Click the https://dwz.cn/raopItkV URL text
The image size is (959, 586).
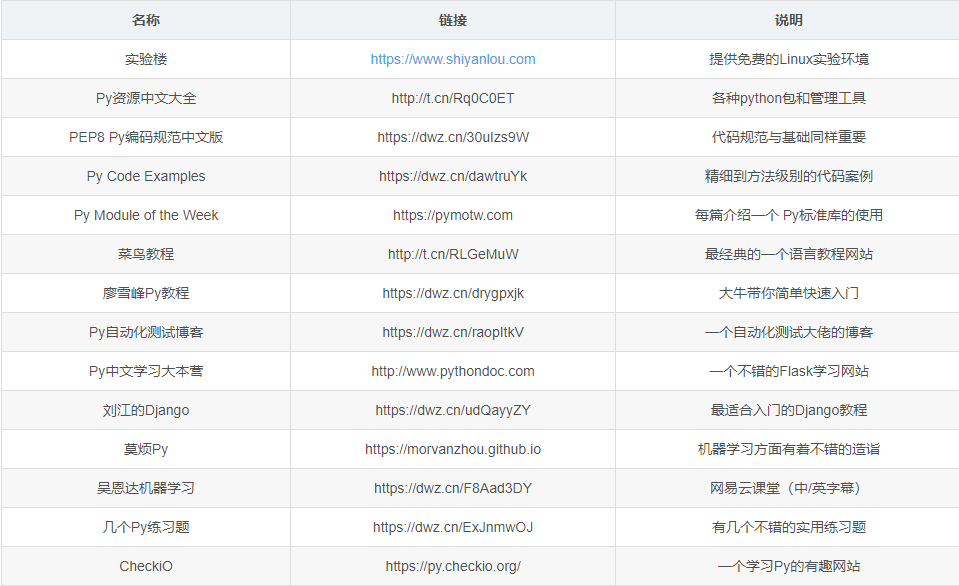(x=453, y=332)
